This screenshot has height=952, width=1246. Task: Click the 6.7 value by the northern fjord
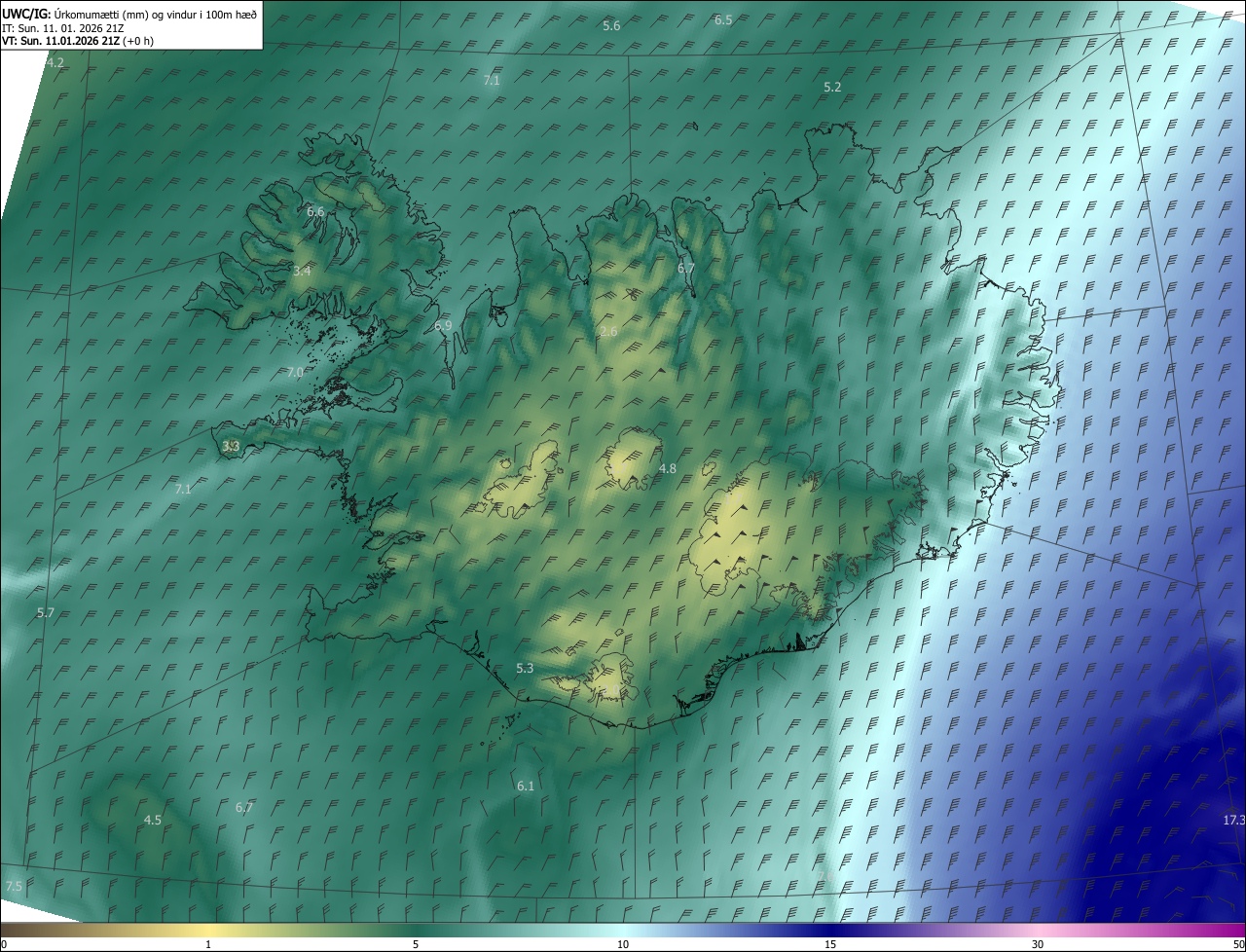click(686, 269)
